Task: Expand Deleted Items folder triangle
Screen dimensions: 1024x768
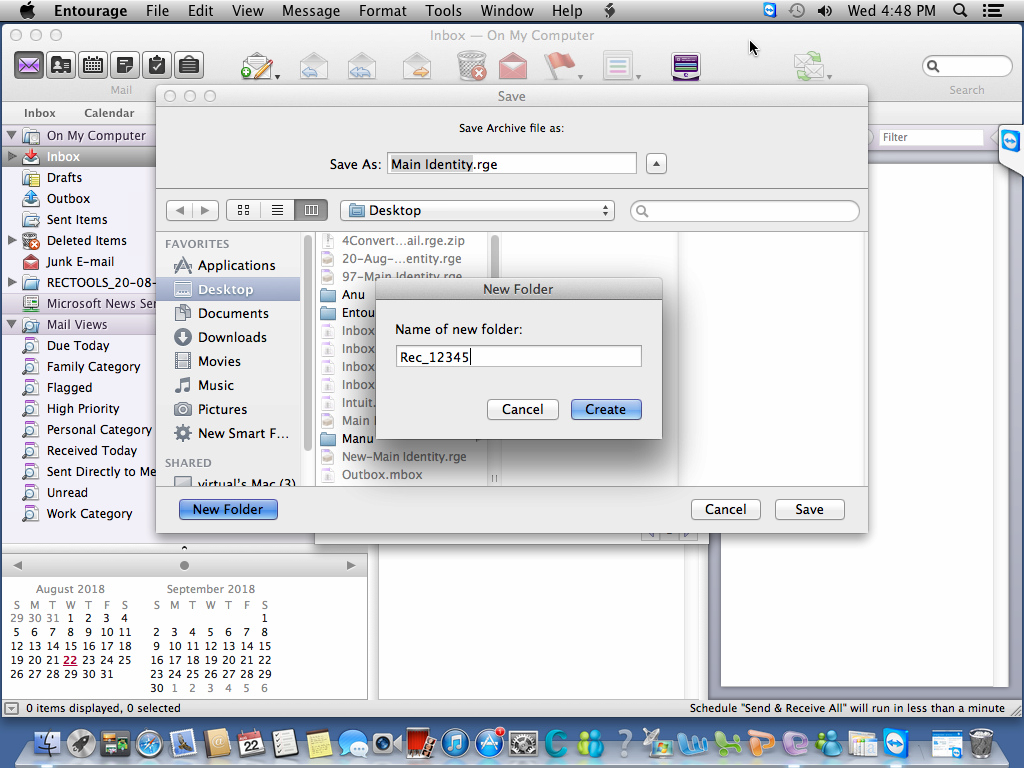Action: 12,240
